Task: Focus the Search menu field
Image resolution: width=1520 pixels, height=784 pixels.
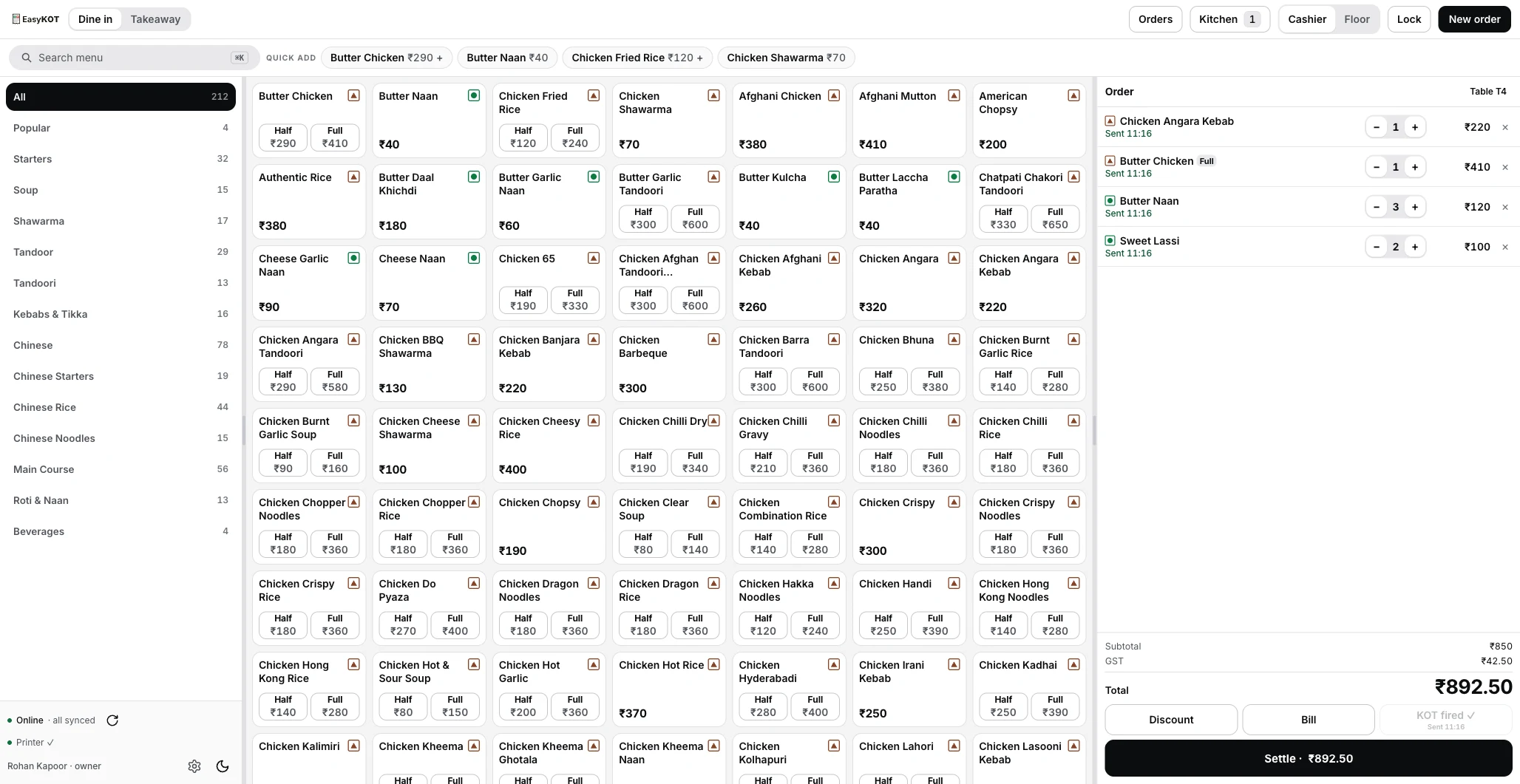Action: 134,58
